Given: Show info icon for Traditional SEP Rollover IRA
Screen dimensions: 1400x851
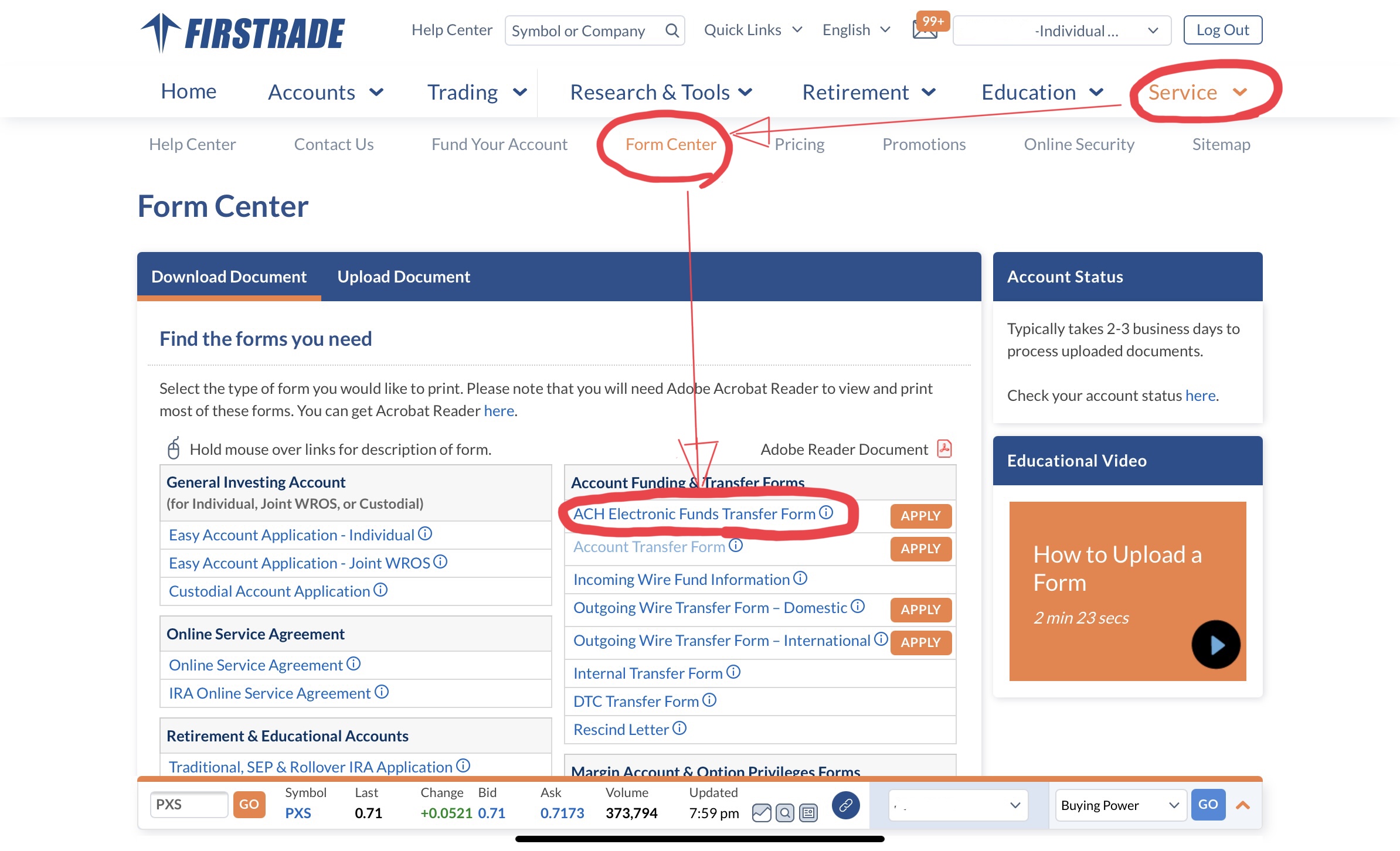Looking at the screenshot, I should [x=463, y=765].
